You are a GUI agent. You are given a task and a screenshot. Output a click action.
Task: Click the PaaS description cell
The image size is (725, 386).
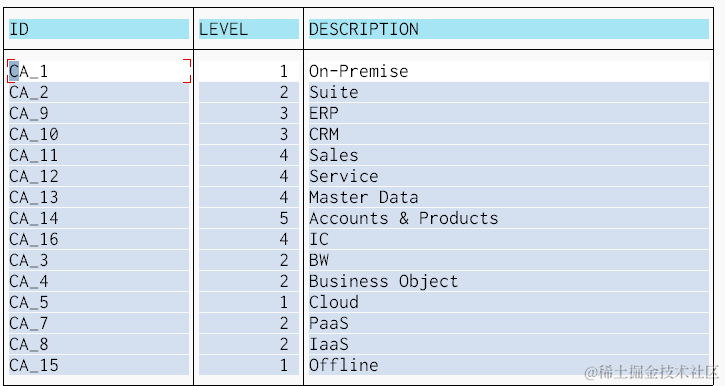509,323
